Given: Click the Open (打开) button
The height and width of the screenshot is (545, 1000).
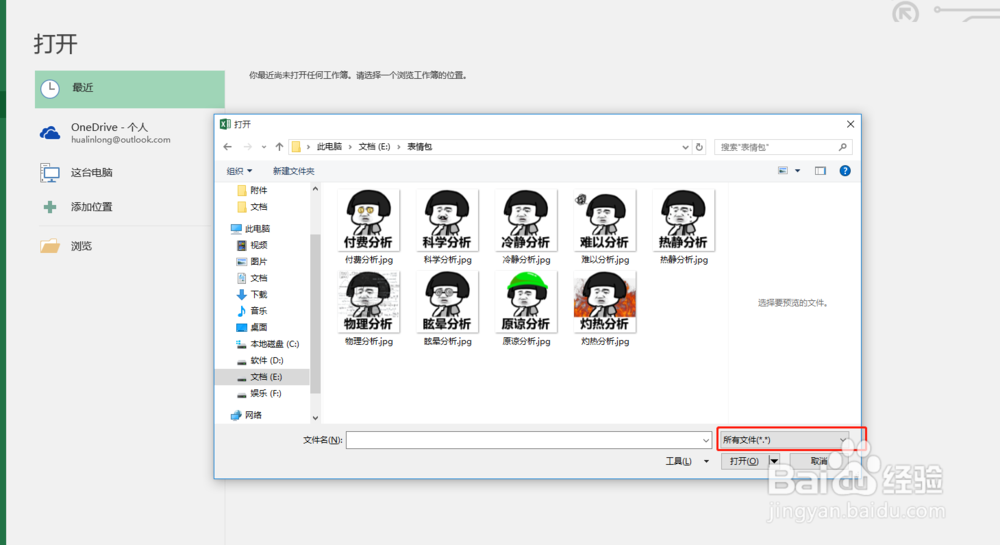Looking at the screenshot, I should 744,461.
